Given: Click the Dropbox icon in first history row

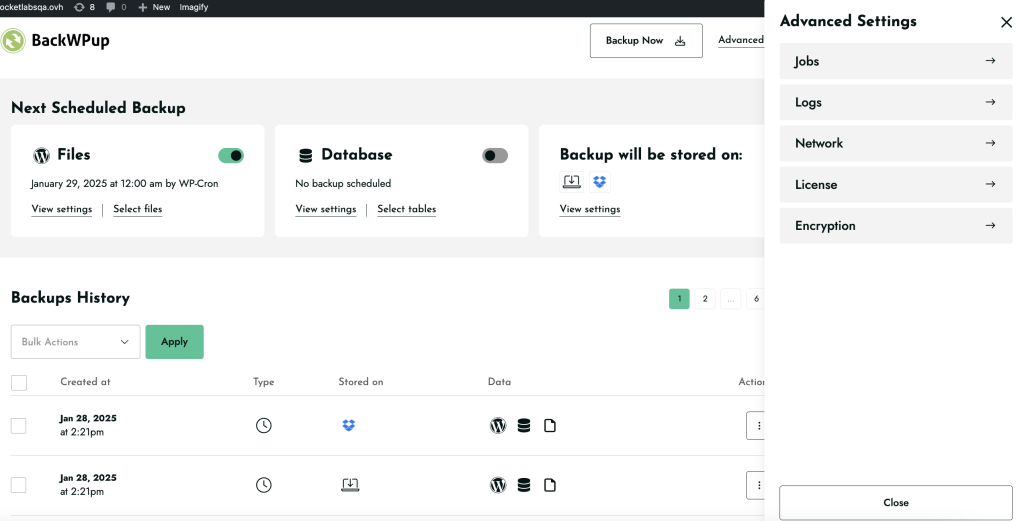Looking at the screenshot, I should pos(349,426).
